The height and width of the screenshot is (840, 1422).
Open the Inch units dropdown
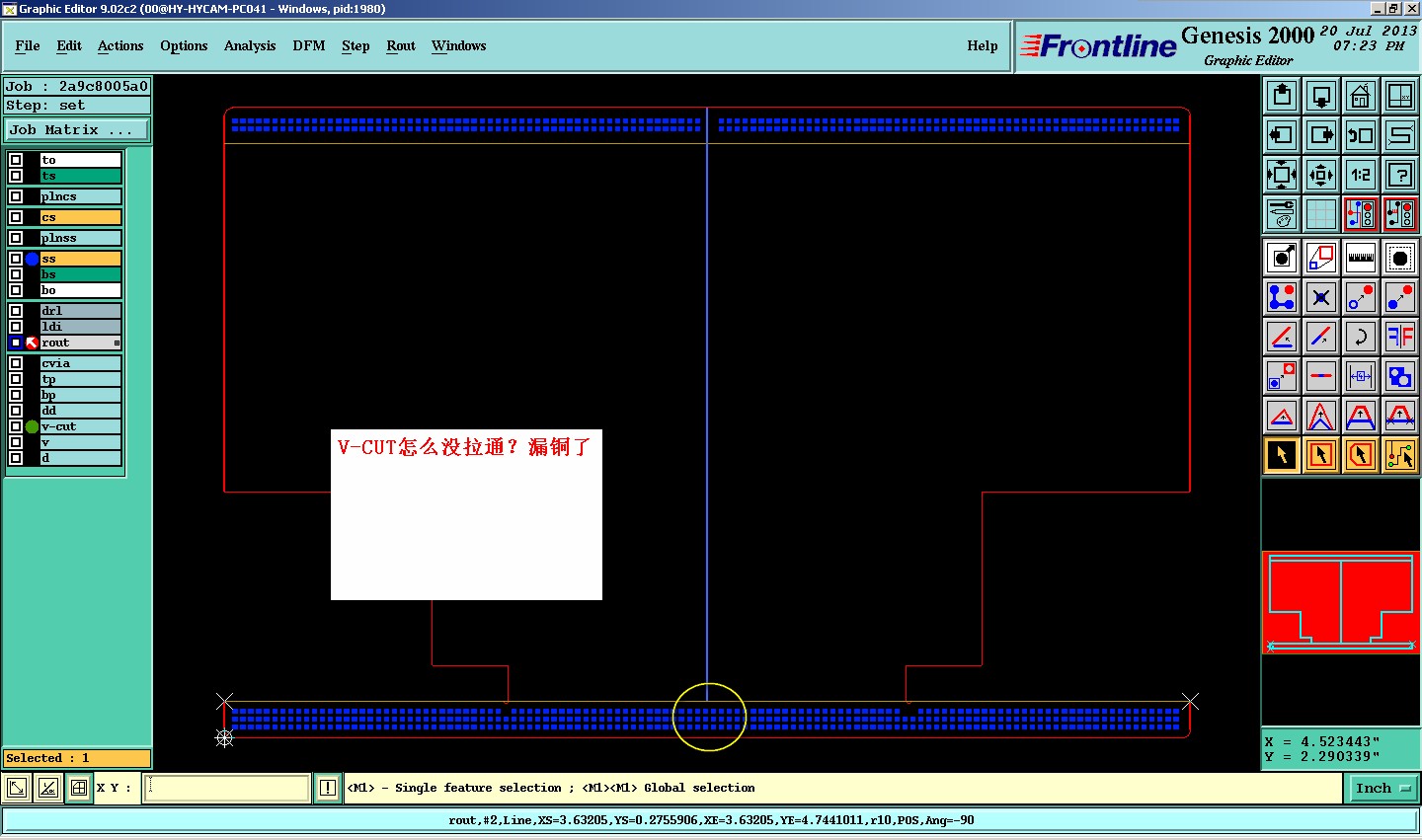1382,788
